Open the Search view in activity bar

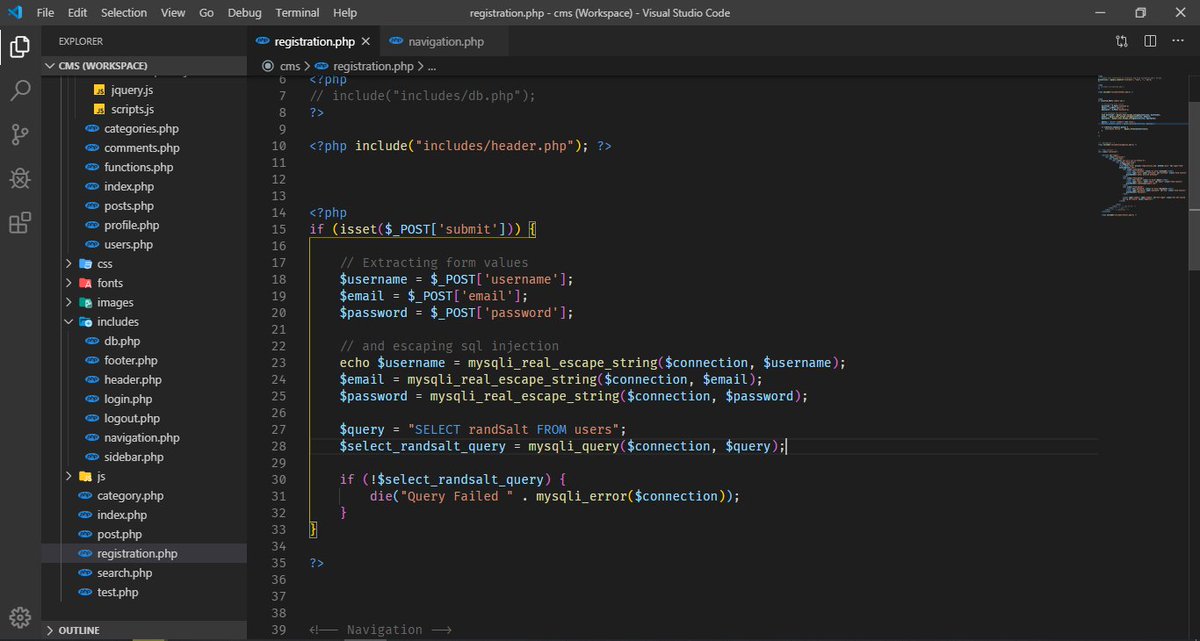(x=20, y=90)
